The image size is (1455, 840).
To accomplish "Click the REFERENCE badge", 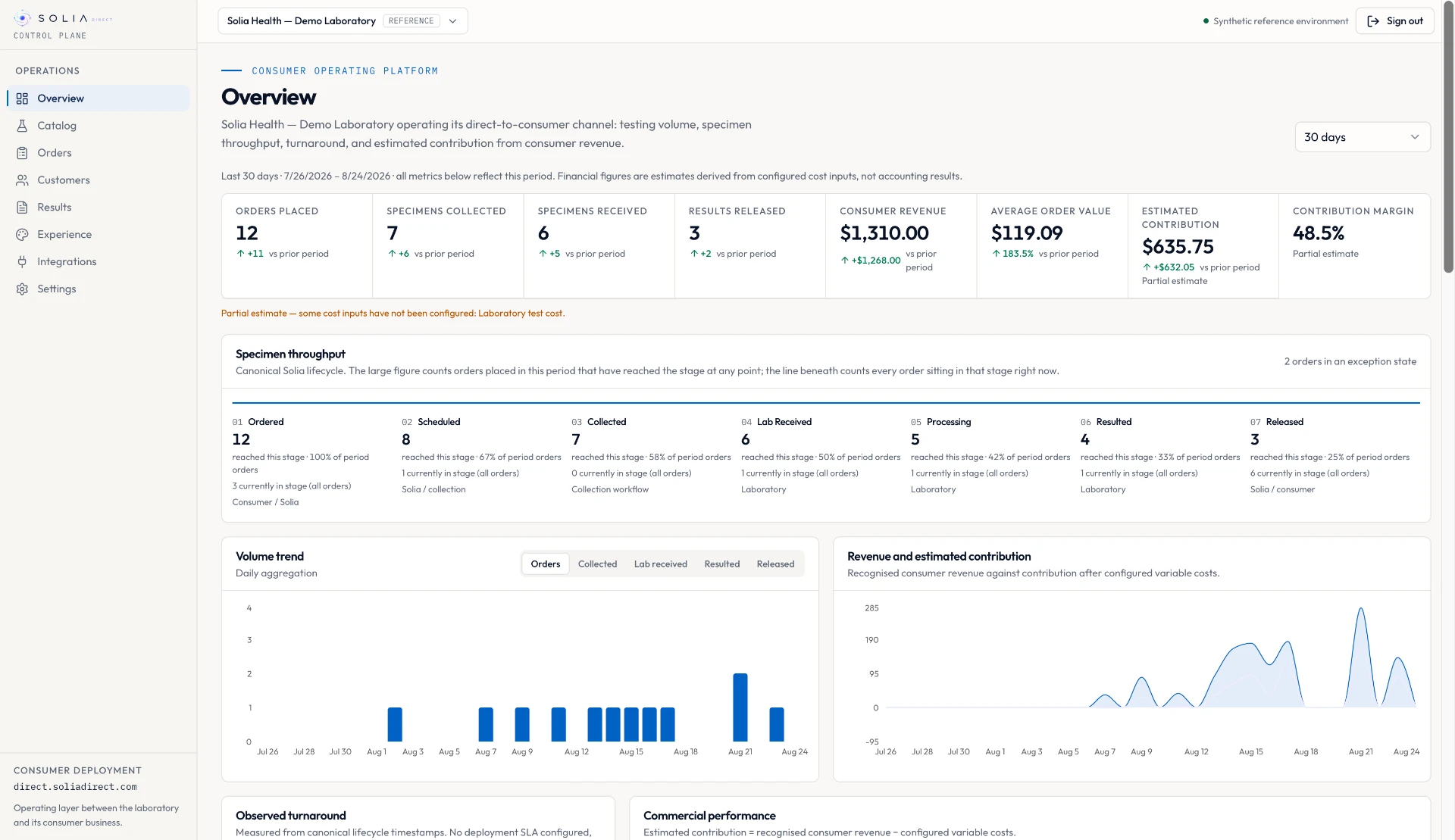I will 411,21.
